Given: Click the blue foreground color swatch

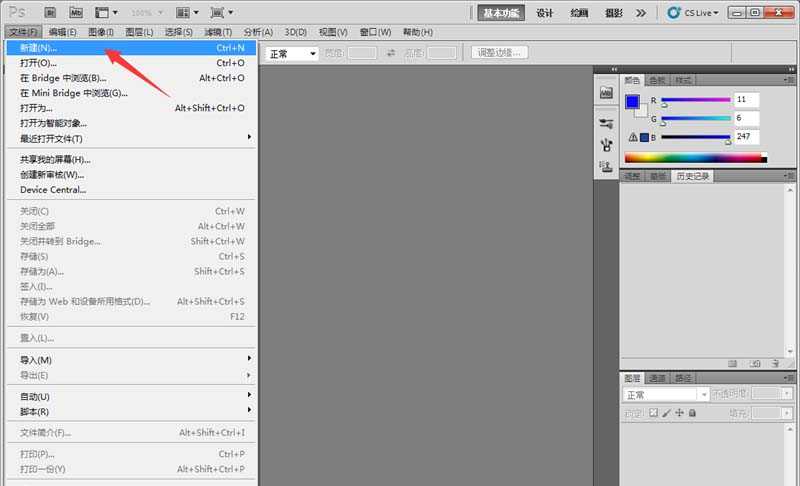Looking at the screenshot, I should pyautogui.click(x=631, y=101).
